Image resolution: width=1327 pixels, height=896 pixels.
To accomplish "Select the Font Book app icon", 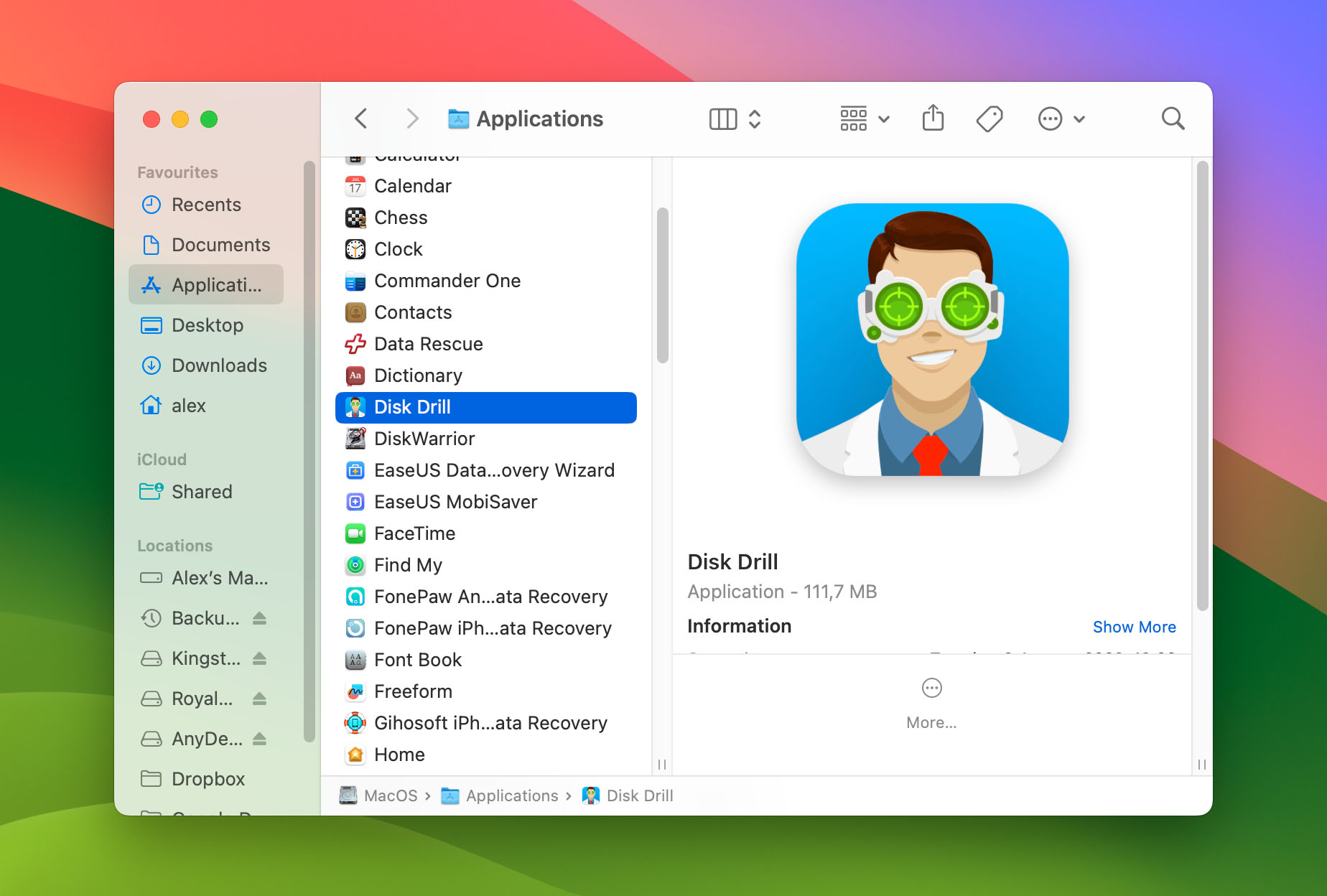I will (355, 660).
